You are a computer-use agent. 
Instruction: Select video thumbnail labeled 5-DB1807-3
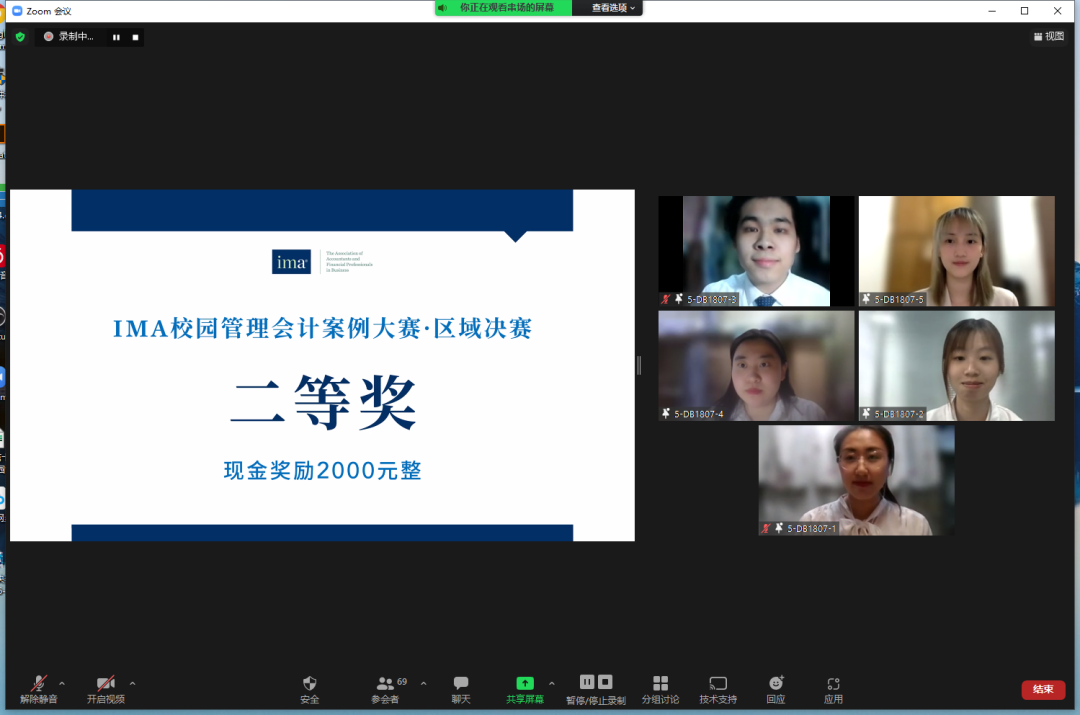coord(756,251)
